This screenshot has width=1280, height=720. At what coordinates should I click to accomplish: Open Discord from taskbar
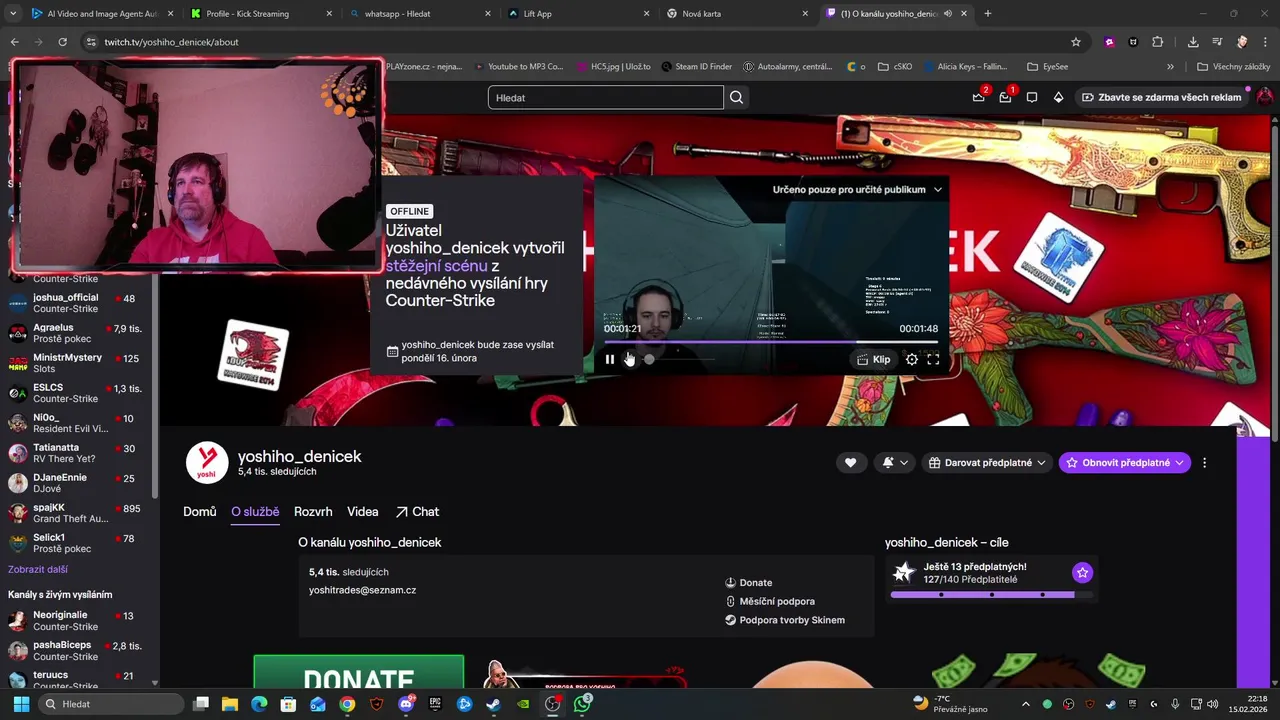point(405,704)
